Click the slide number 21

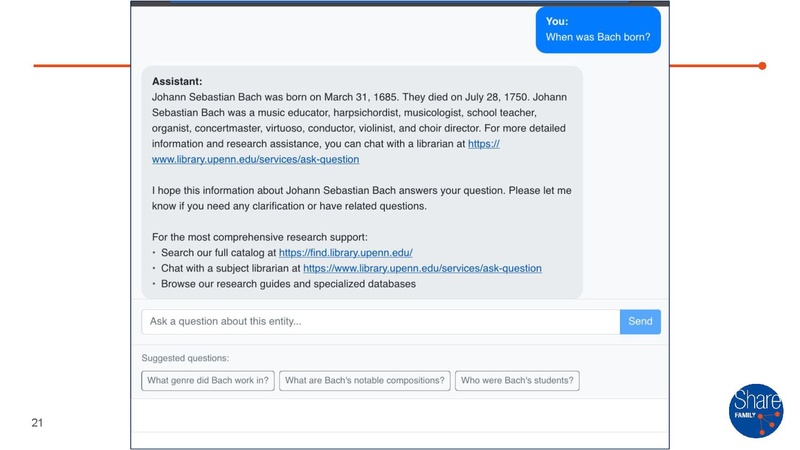point(37,423)
